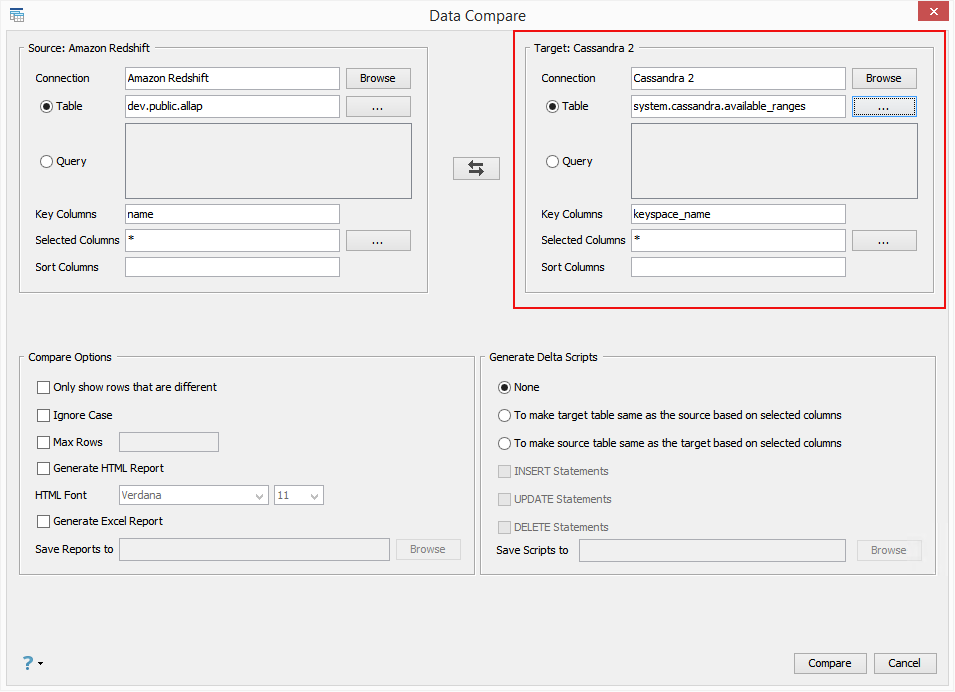Click the Data Compare window icon

coord(17,15)
